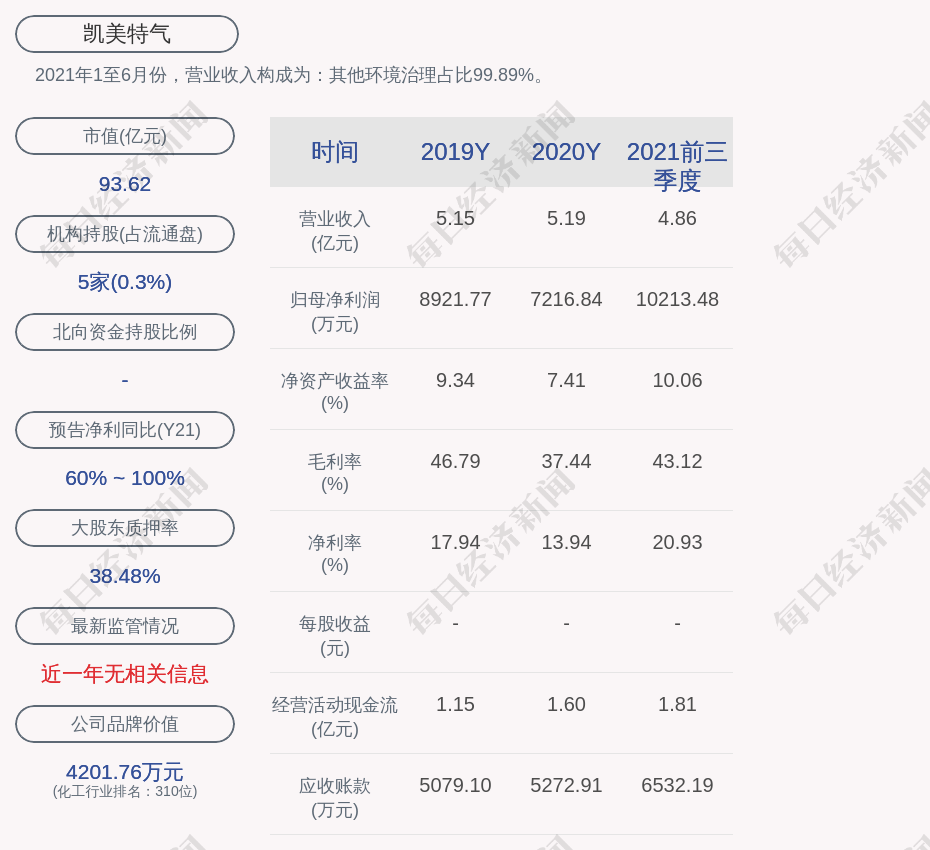Select the gross margin value 43.12
The height and width of the screenshot is (850, 930).
(677, 461)
